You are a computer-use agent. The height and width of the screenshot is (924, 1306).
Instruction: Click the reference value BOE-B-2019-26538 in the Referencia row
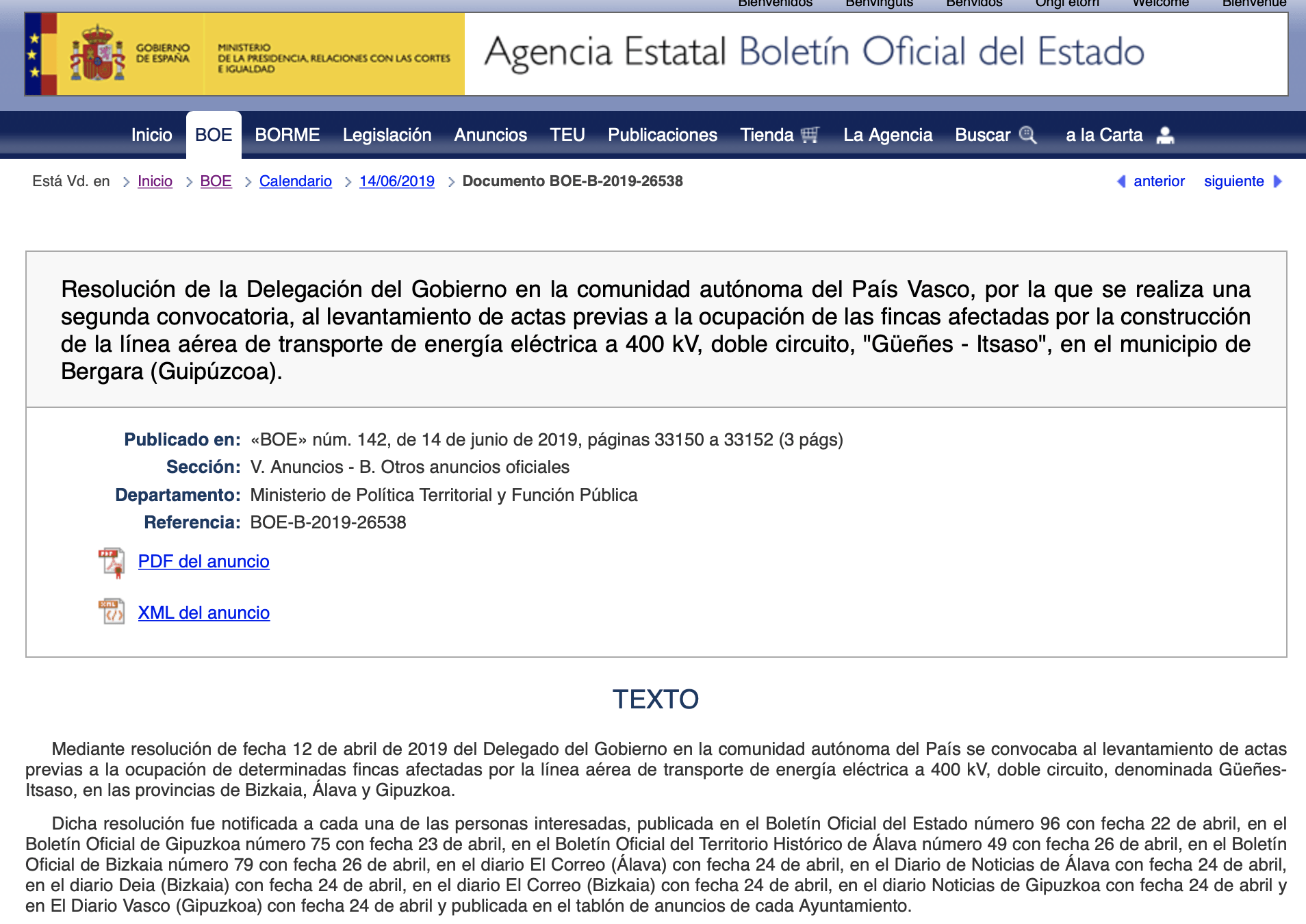(x=328, y=522)
